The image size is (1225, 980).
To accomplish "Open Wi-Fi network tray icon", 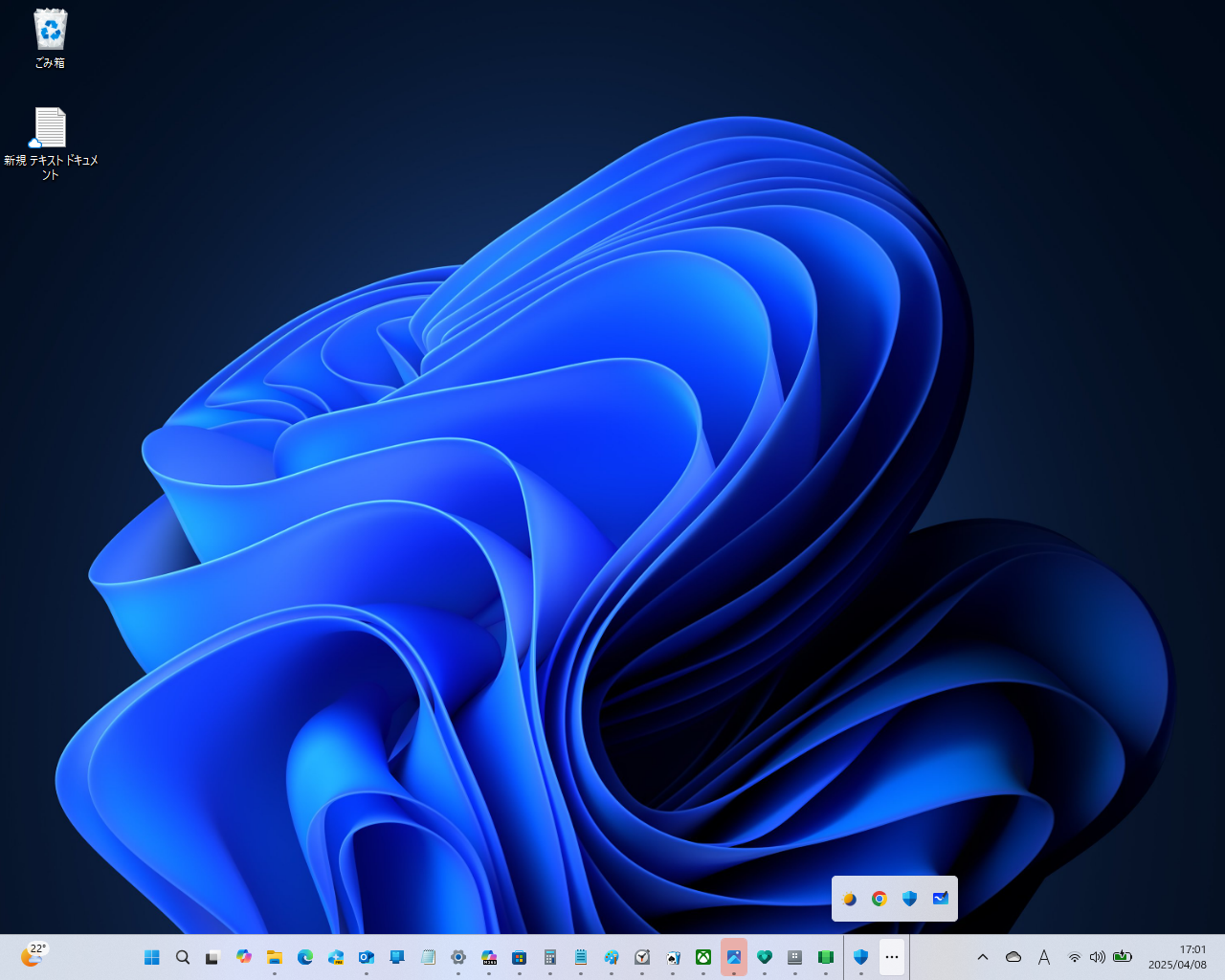I will [x=1075, y=957].
